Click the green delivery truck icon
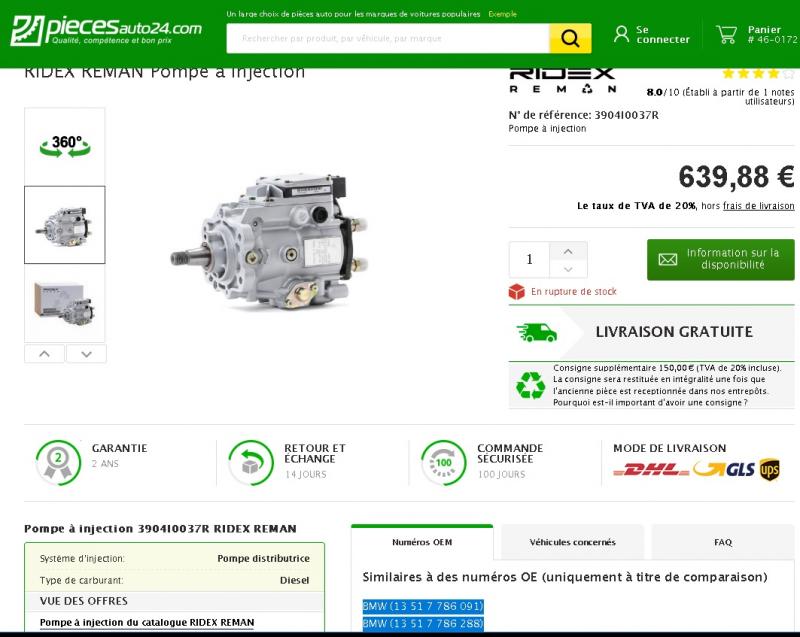 pyautogui.click(x=537, y=333)
